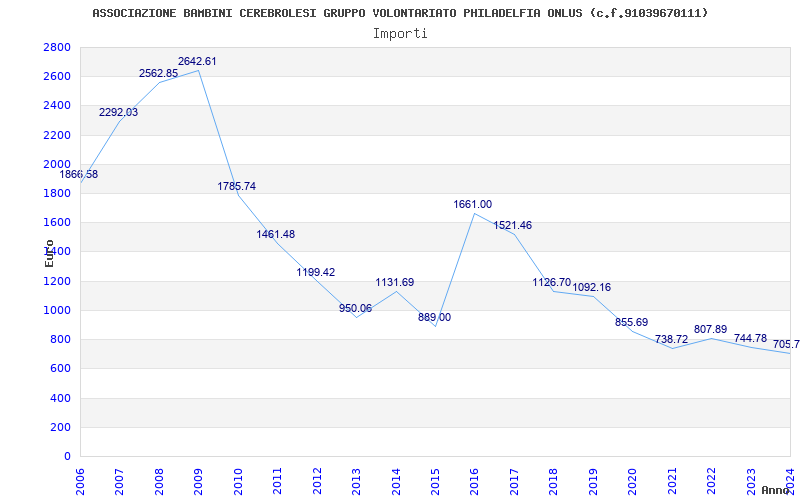Screen dimensions: 800x500
Task: Click the rotated Euro y-axis title
Action: [x=49, y=252]
